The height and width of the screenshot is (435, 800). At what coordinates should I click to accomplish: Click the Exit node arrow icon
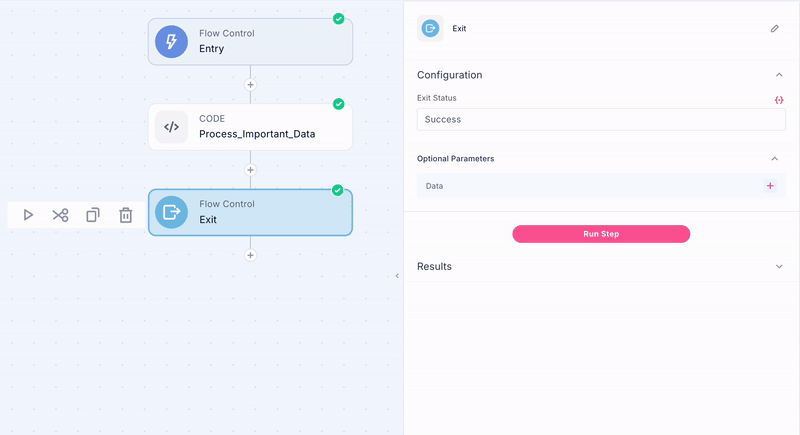[x=171, y=212]
